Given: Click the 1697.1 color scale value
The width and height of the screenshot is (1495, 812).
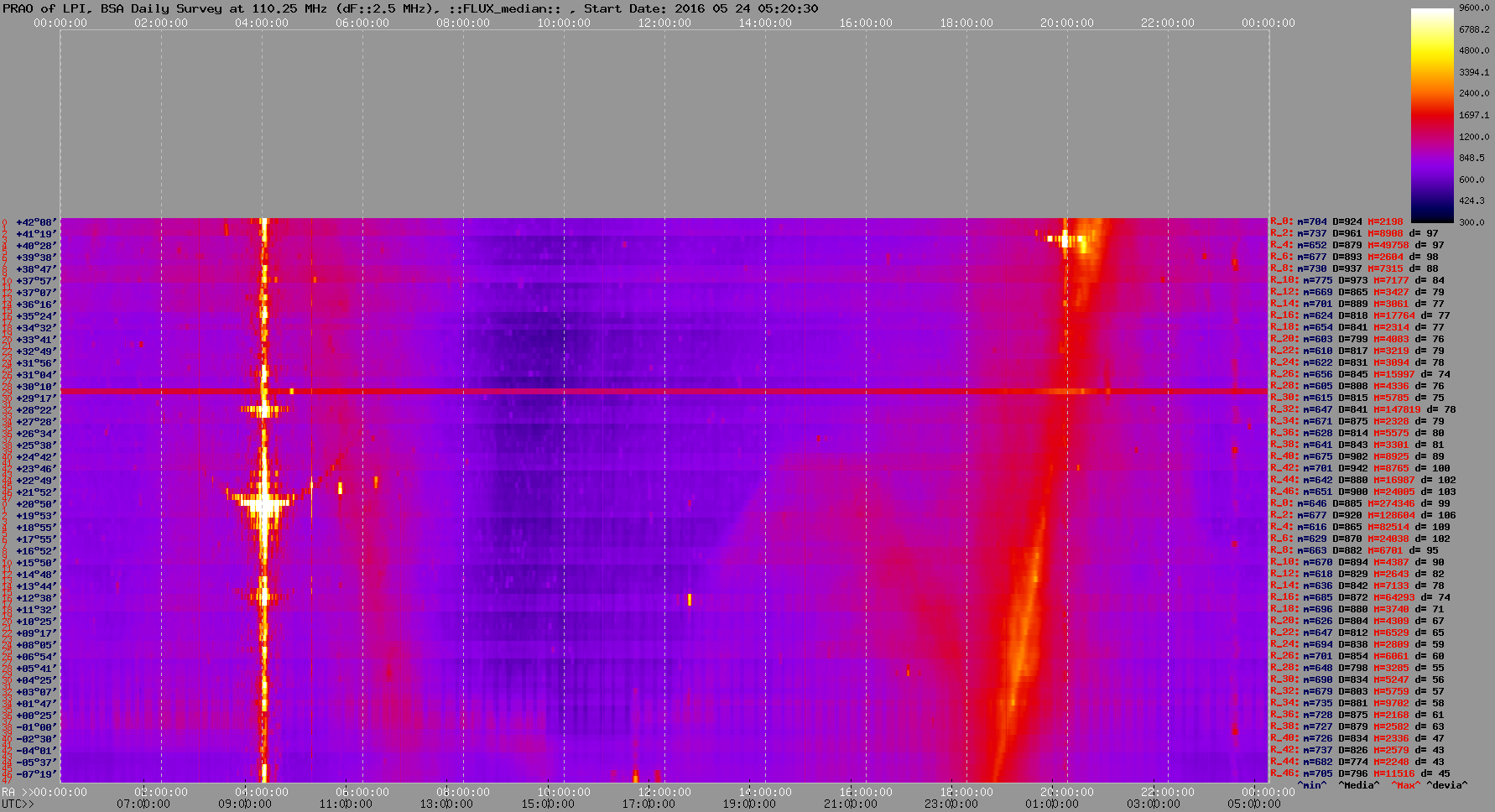Looking at the screenshot, I should tap(1474, 115).
